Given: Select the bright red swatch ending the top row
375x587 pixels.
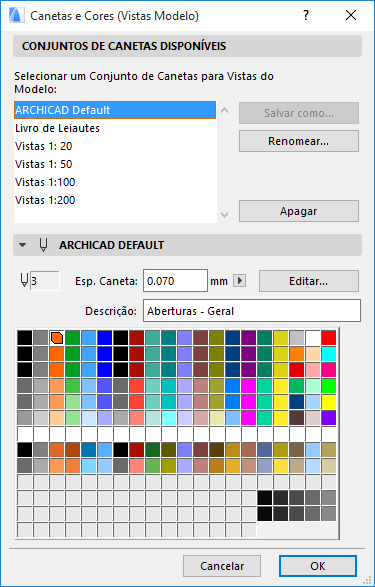Looking at the screenshot, I should click(x=329, y=338).
